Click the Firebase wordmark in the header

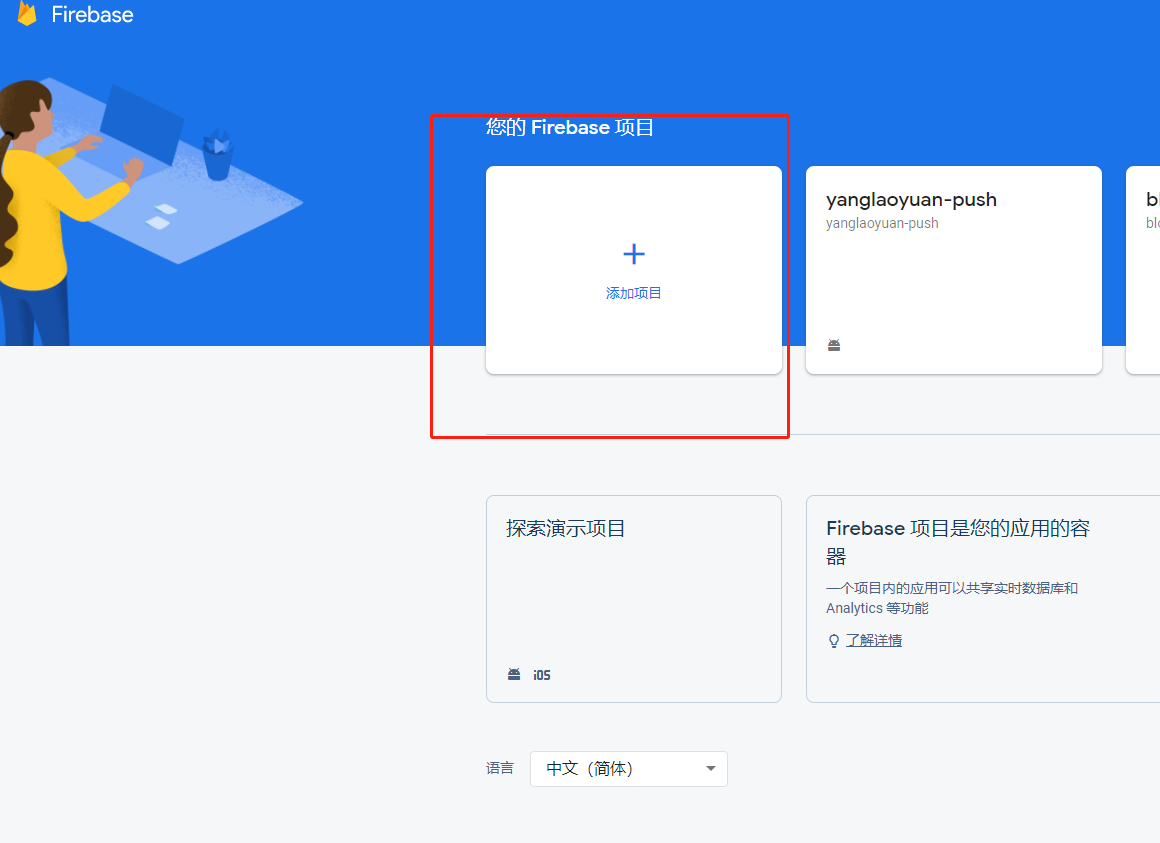[x=95, y=14]
